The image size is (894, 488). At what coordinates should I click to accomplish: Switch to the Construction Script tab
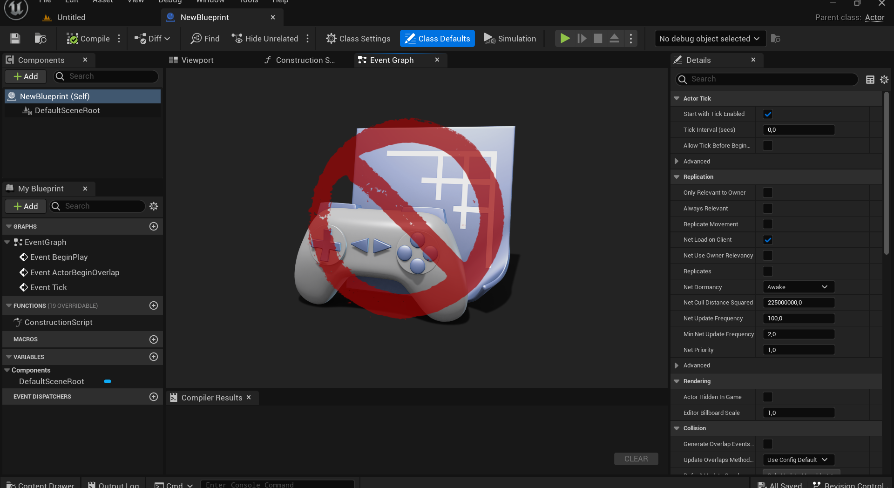coord(300,60)
